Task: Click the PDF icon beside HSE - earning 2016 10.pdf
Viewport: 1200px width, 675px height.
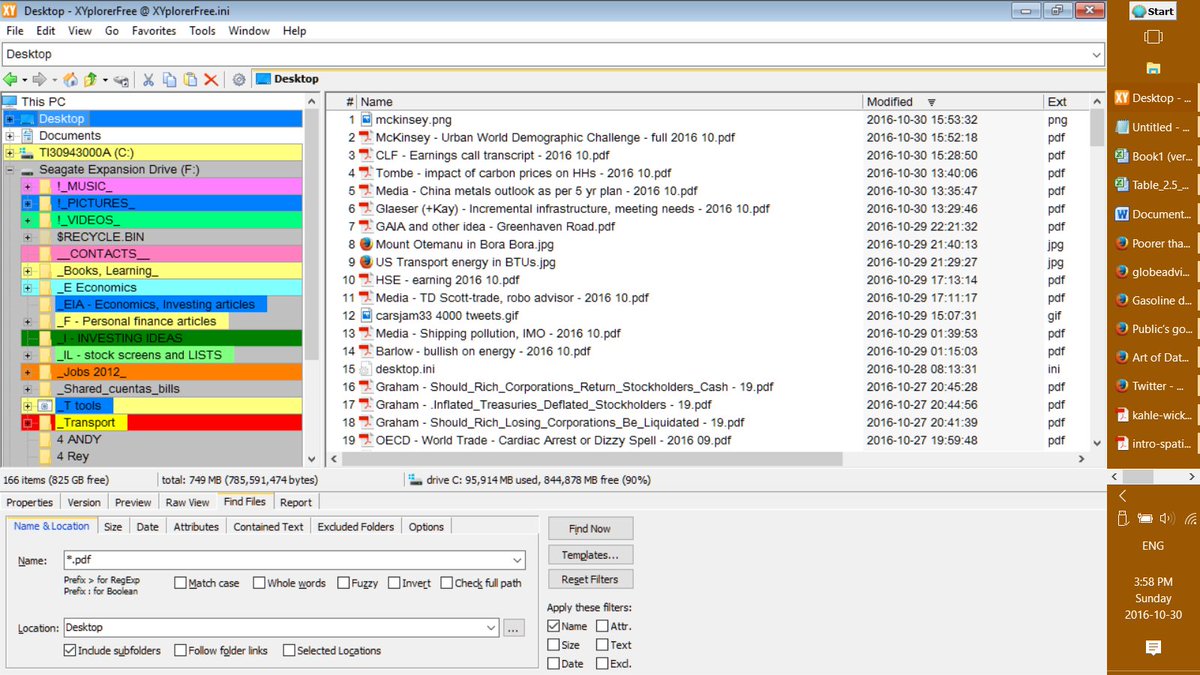Action: 366,280
